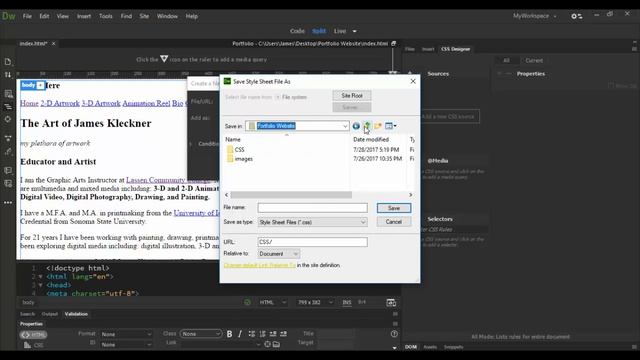Open the View menu
640x360 pixels.
click(62, 16)
